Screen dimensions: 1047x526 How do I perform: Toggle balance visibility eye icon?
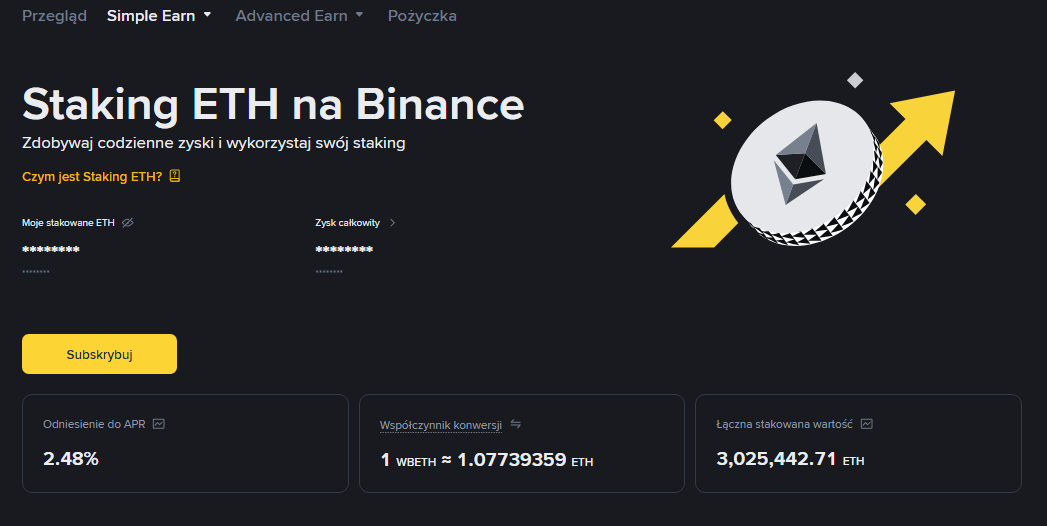click(x=128, y=222)
